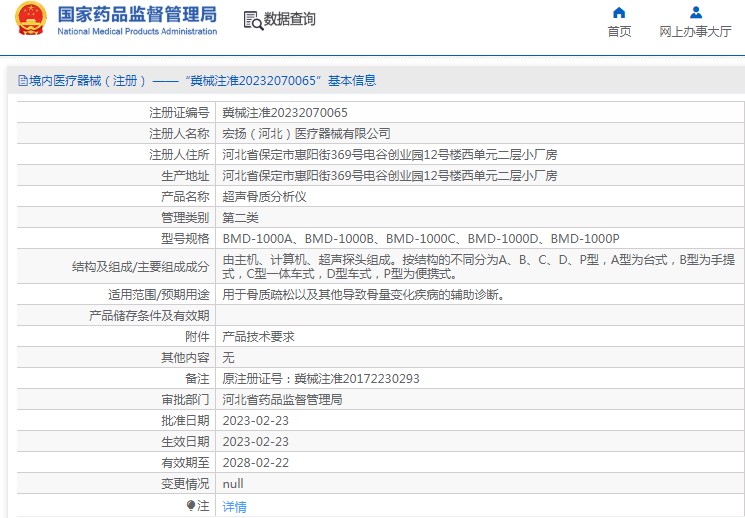This screenshot has height=518, width=745.
Task: Click the 生效日期 row label
Action: (185, 441)
